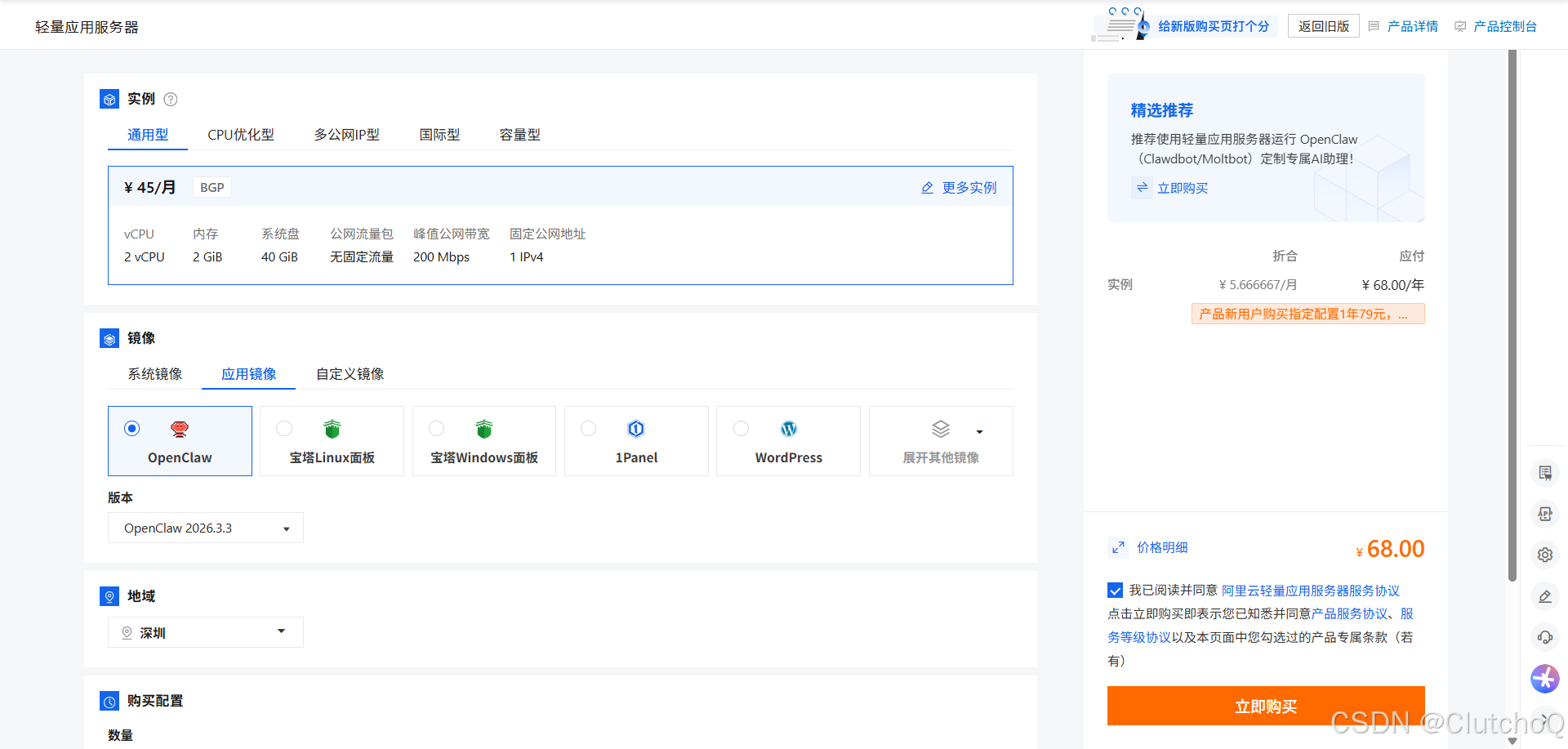Select the OpenClaw image radio button
This screenshot has height=749, width=1568.
[x=131, y=428]
